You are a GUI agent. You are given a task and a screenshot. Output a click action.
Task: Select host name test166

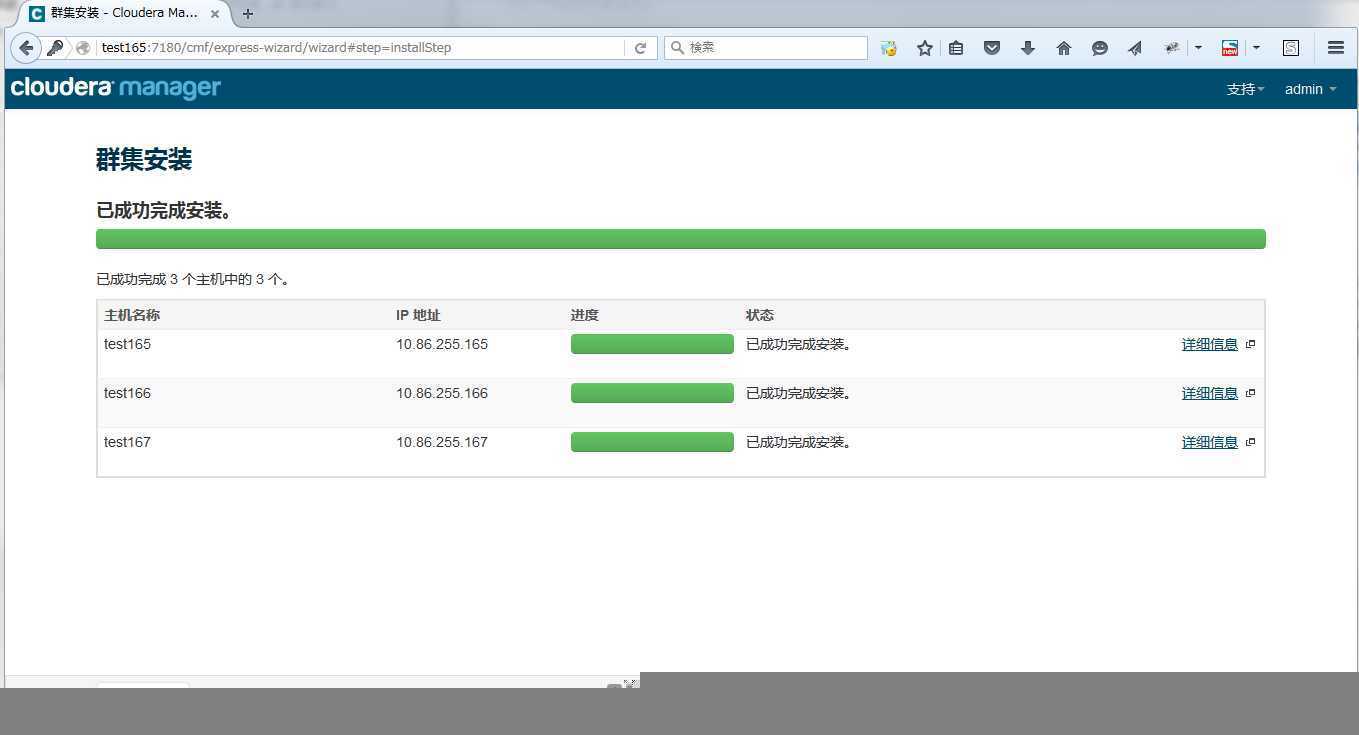(127, 393)
